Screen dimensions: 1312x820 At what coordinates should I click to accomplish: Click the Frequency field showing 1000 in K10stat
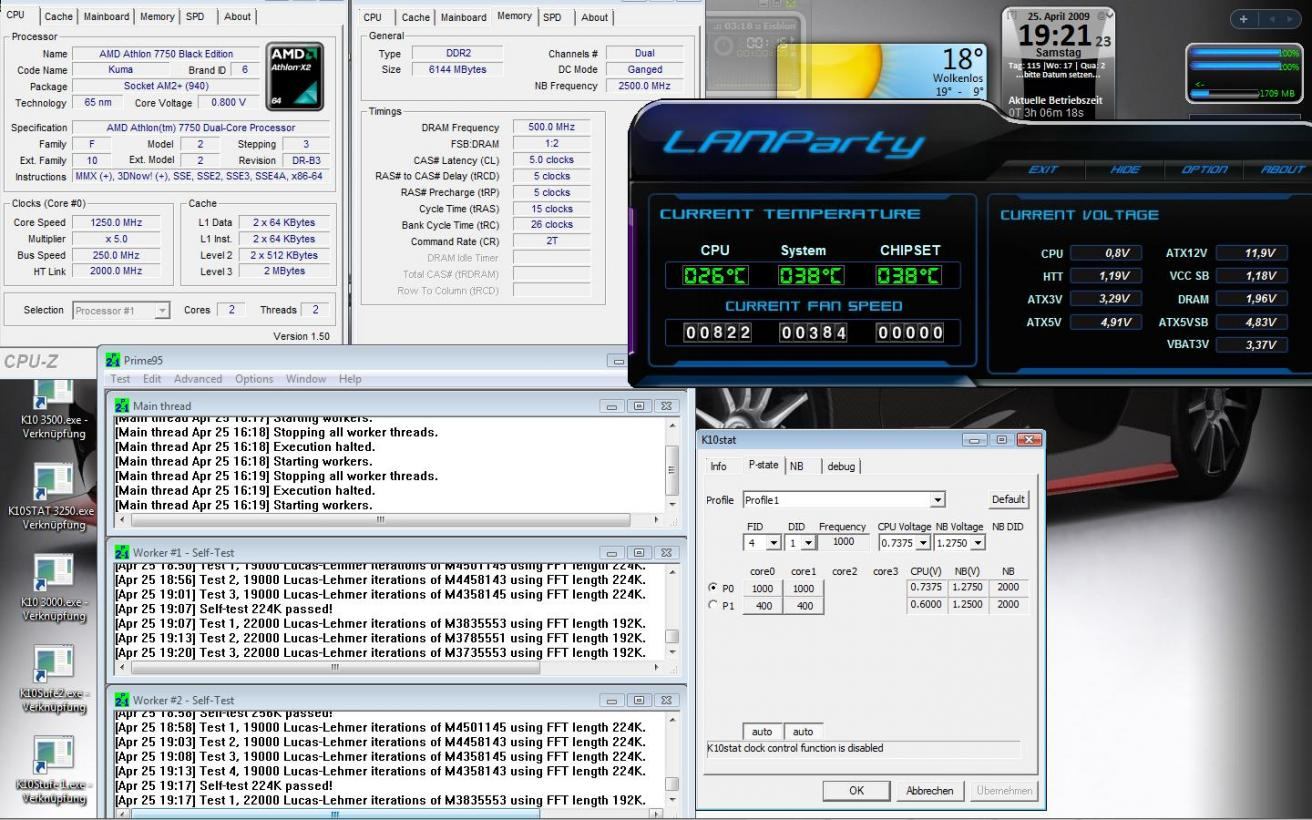click(x=845, y=542)
